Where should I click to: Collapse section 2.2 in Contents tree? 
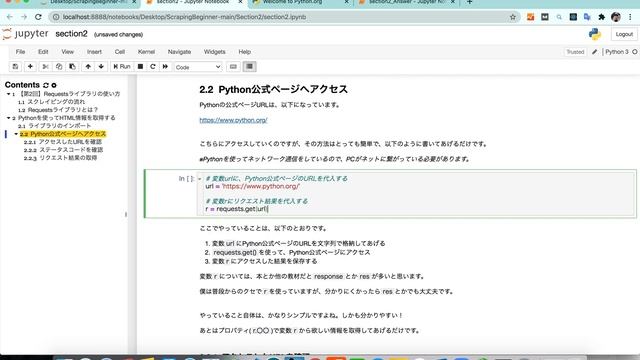click(x=16, y=134)
